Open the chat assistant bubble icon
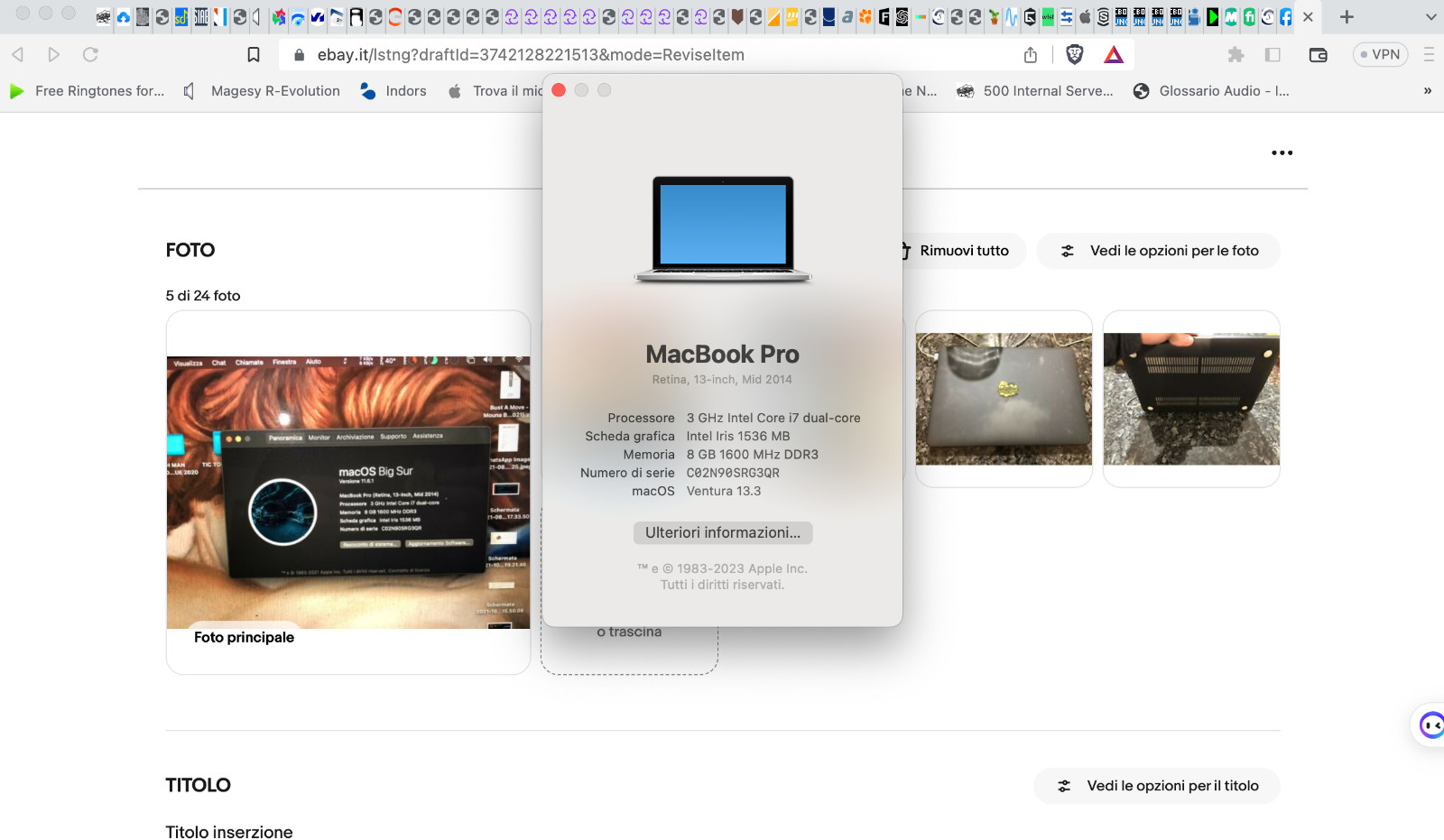 (x=1430, y=725)
